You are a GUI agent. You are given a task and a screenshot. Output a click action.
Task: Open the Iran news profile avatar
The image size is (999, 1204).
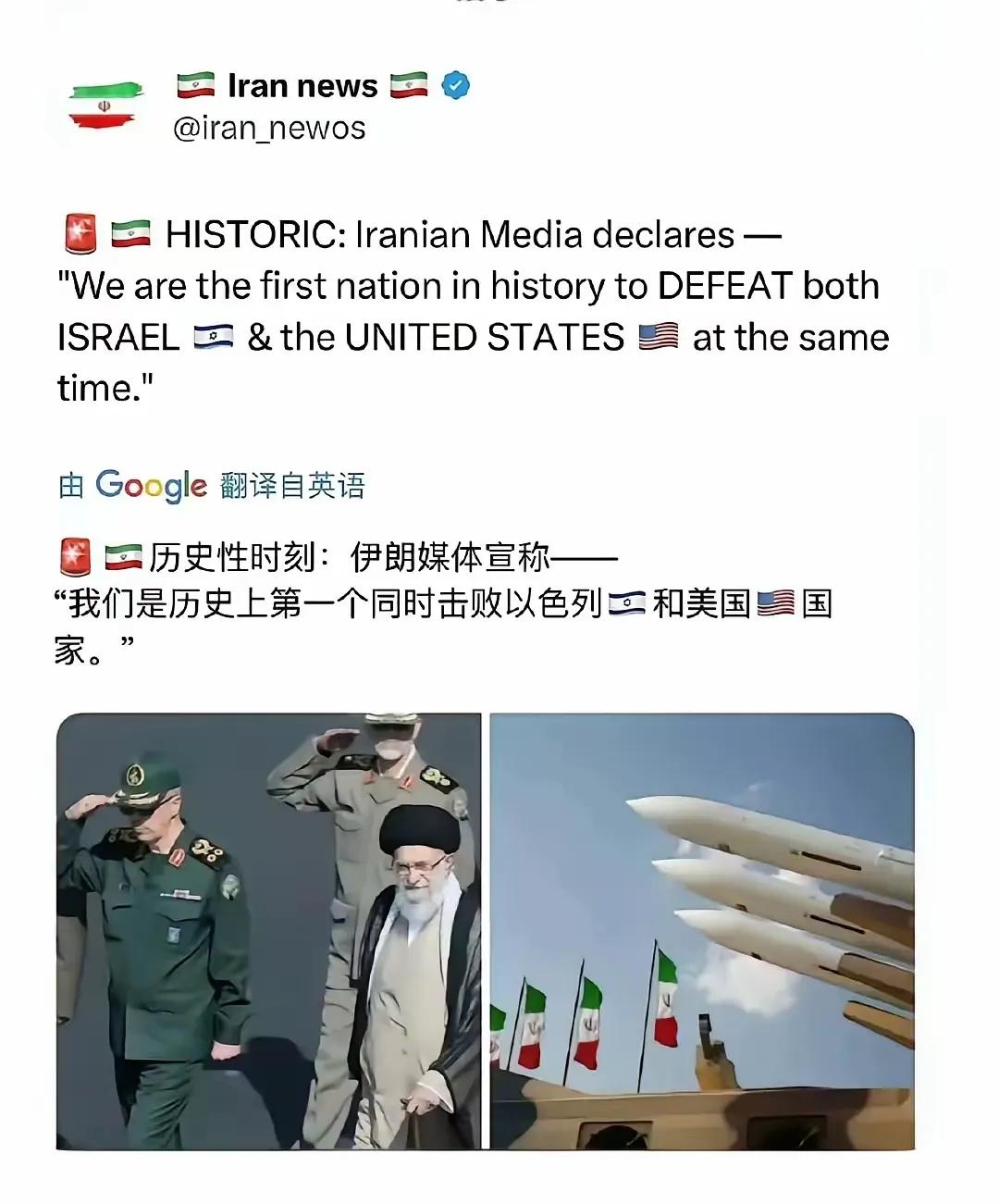point(104,105)
